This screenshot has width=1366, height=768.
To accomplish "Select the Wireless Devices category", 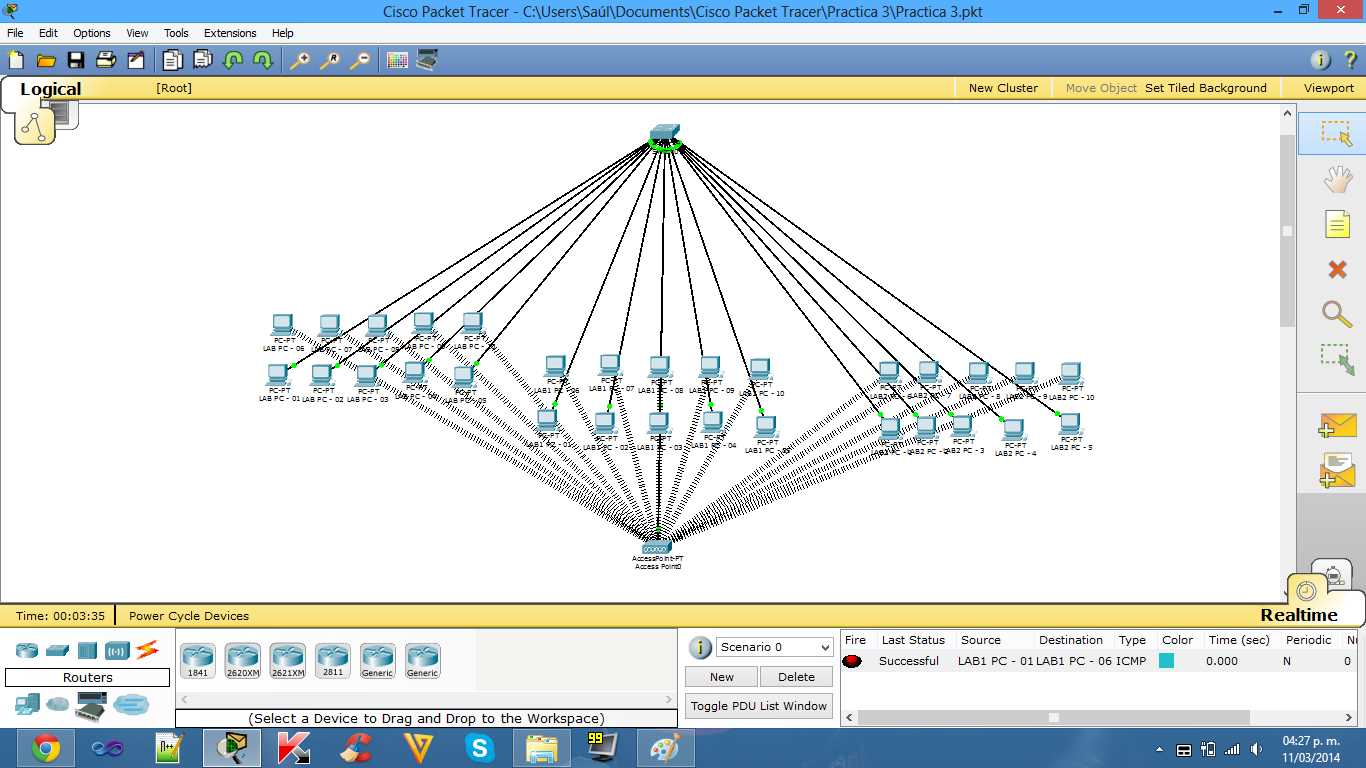I will pyautogui.click(x=117, y=651).
